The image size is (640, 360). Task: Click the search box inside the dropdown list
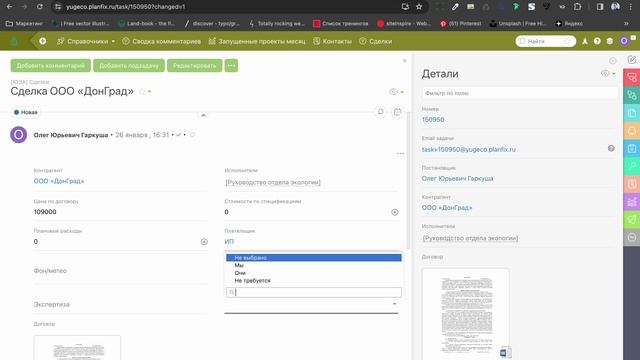click(x=313, y=292)
